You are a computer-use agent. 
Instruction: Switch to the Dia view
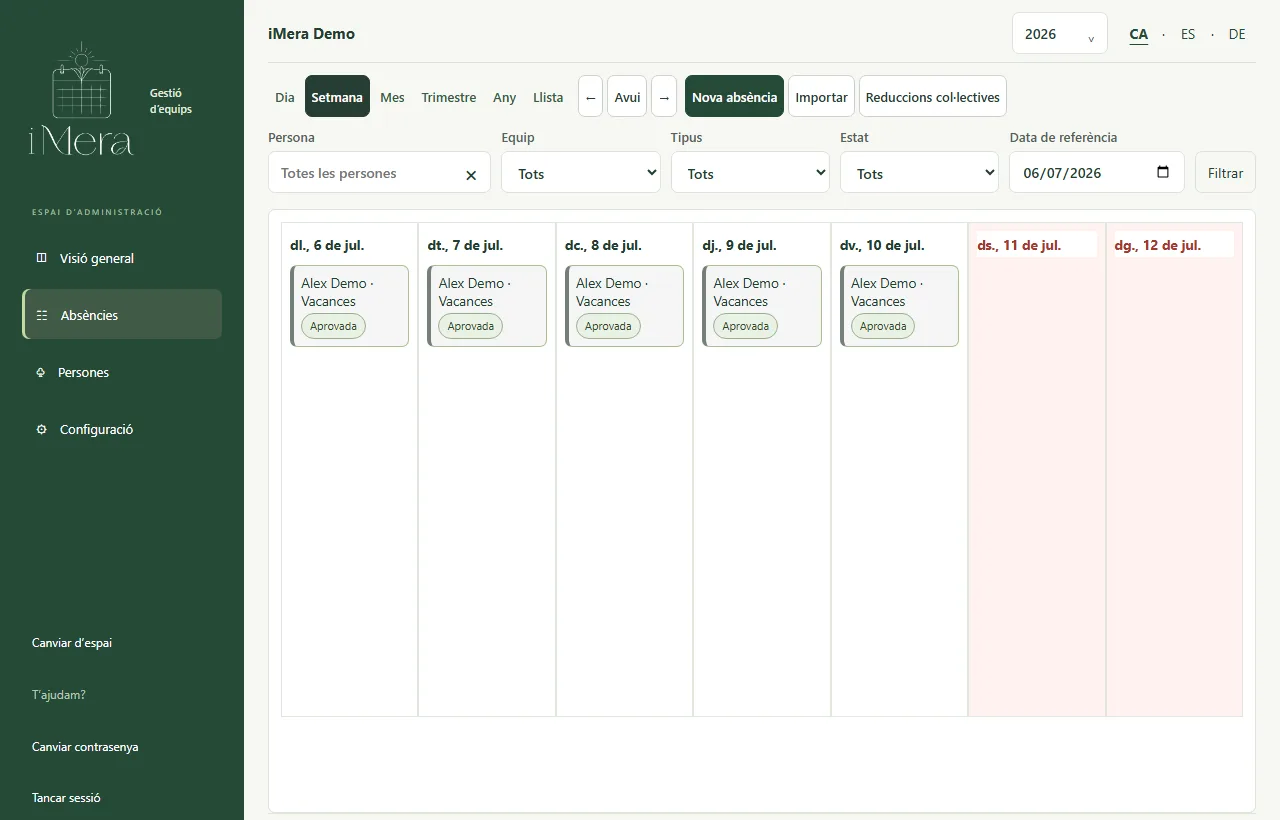(x=285, y=97)
